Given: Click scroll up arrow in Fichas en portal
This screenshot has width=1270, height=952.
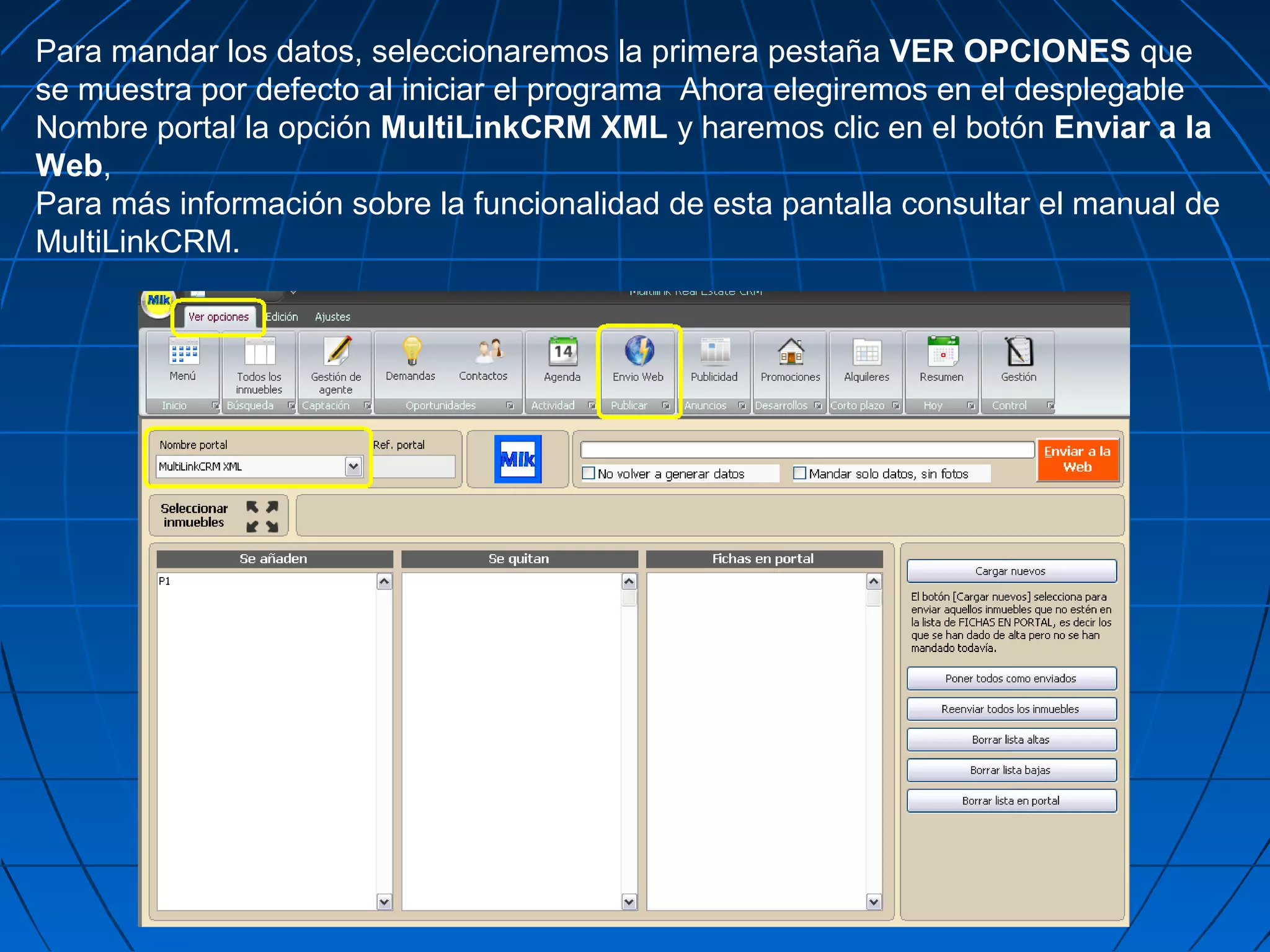Looking at the screenshot, I should 874,581.
